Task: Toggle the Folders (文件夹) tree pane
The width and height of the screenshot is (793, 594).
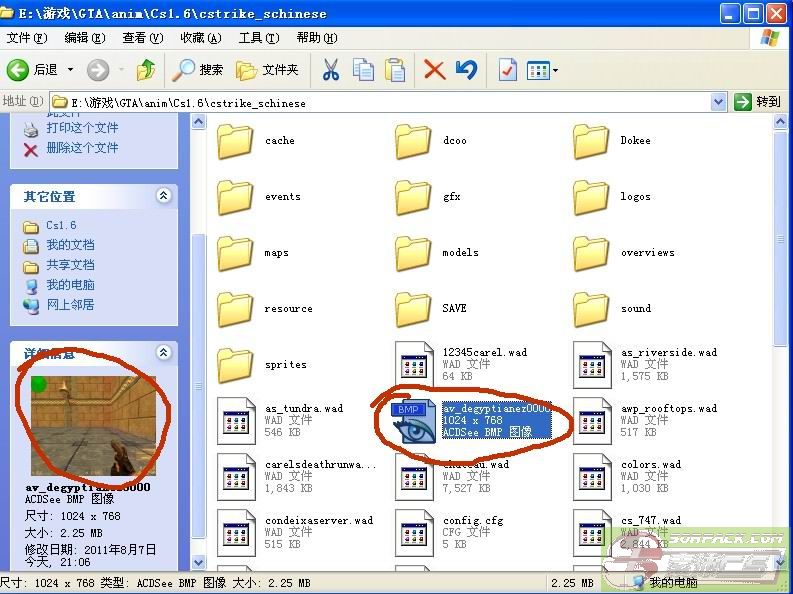Action: click(268, 70)
